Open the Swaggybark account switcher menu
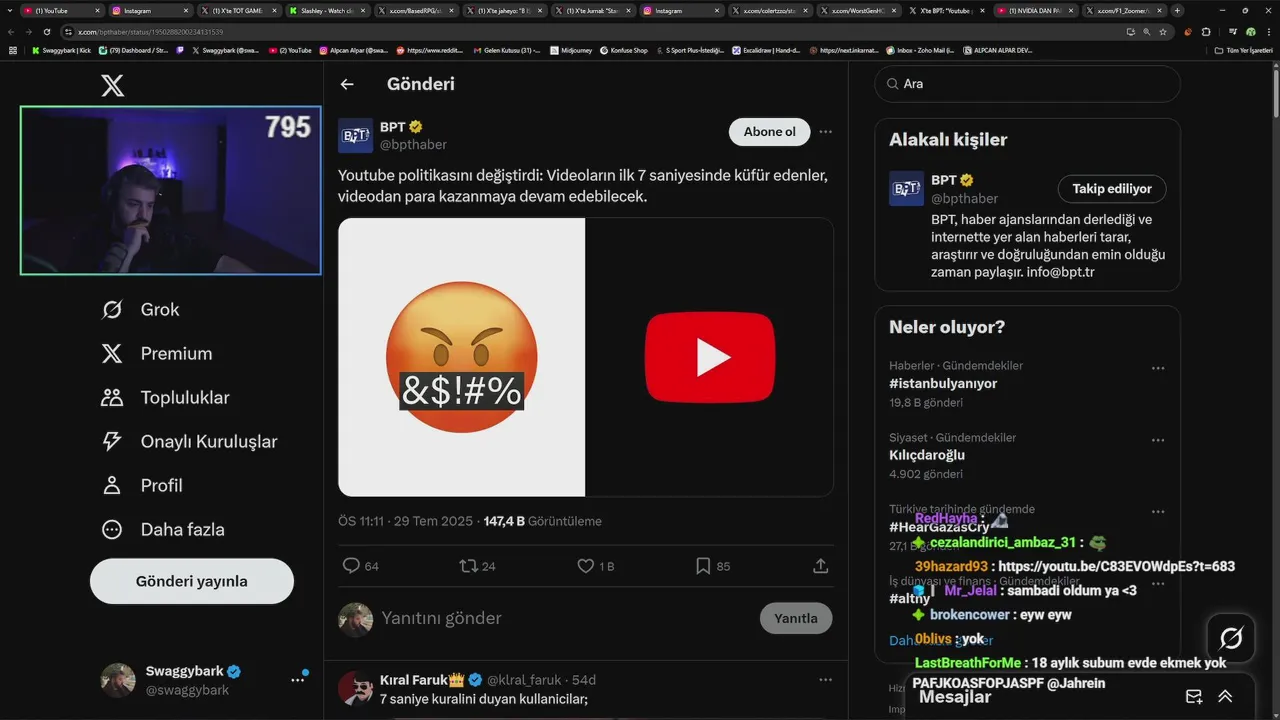This screenshot has height=720, width=1280. click(x=298, y=679)
